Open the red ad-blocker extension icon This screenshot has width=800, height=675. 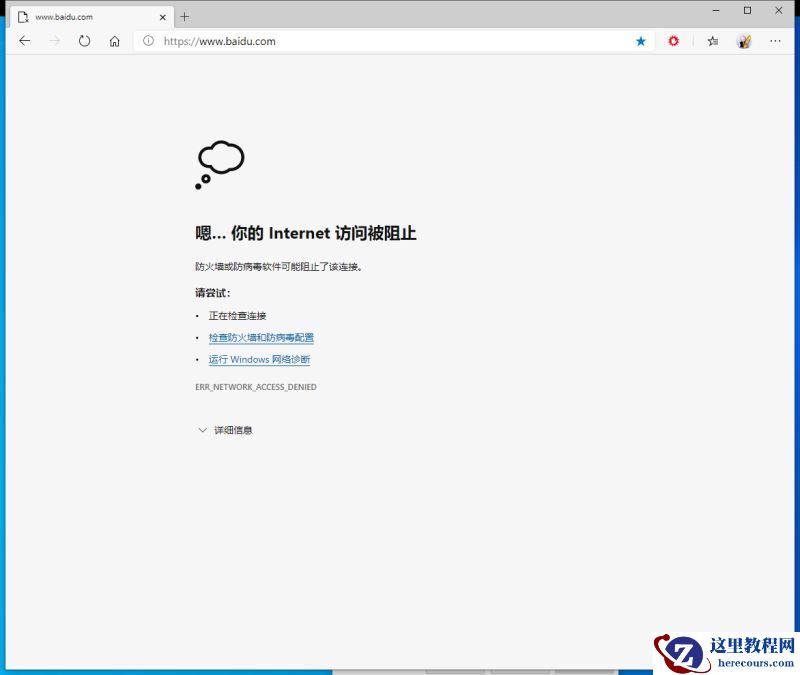click(673, 41)
